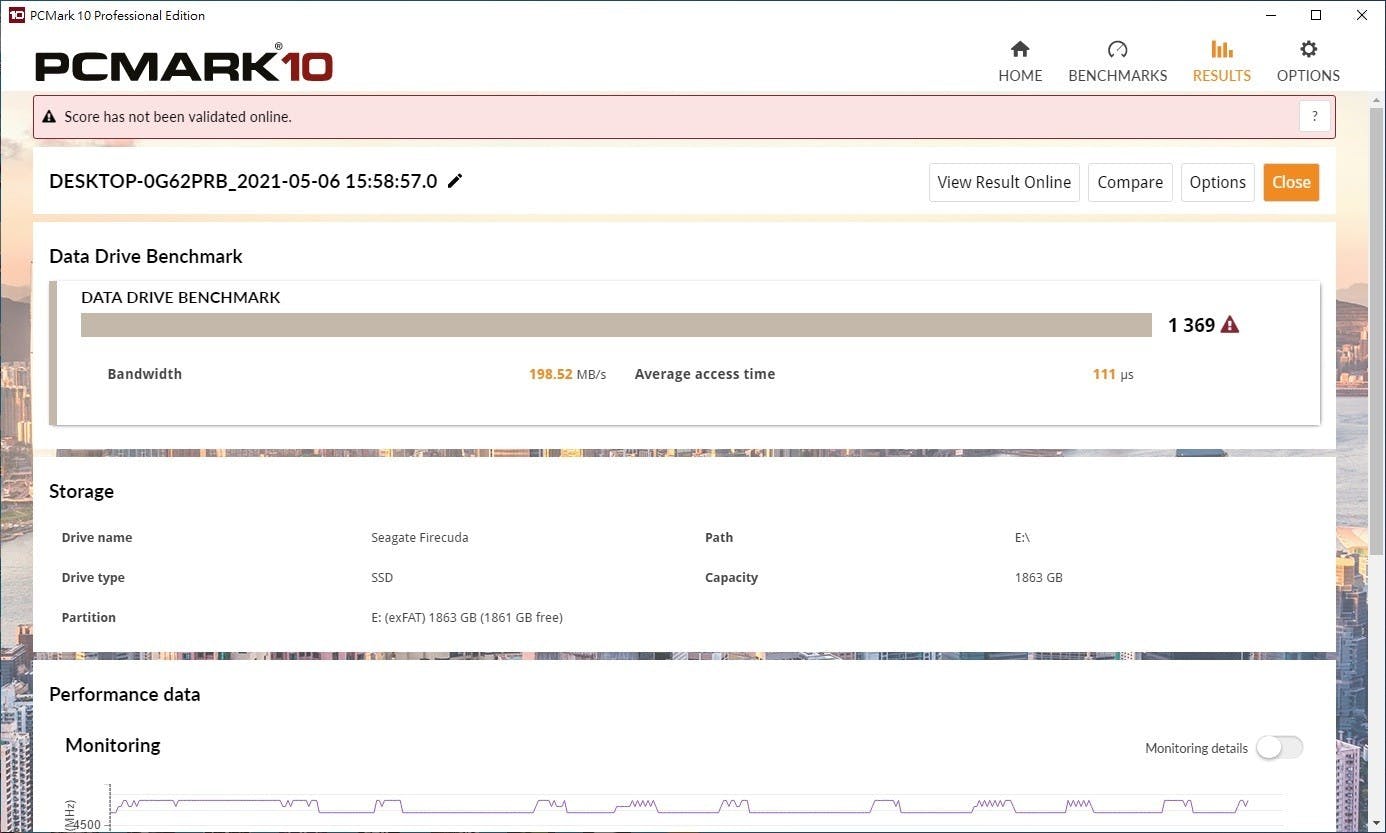The height and width of the screenshot is (833, 1386).
Task: Close the result with orange Close button
Action: click(1290, 182)
